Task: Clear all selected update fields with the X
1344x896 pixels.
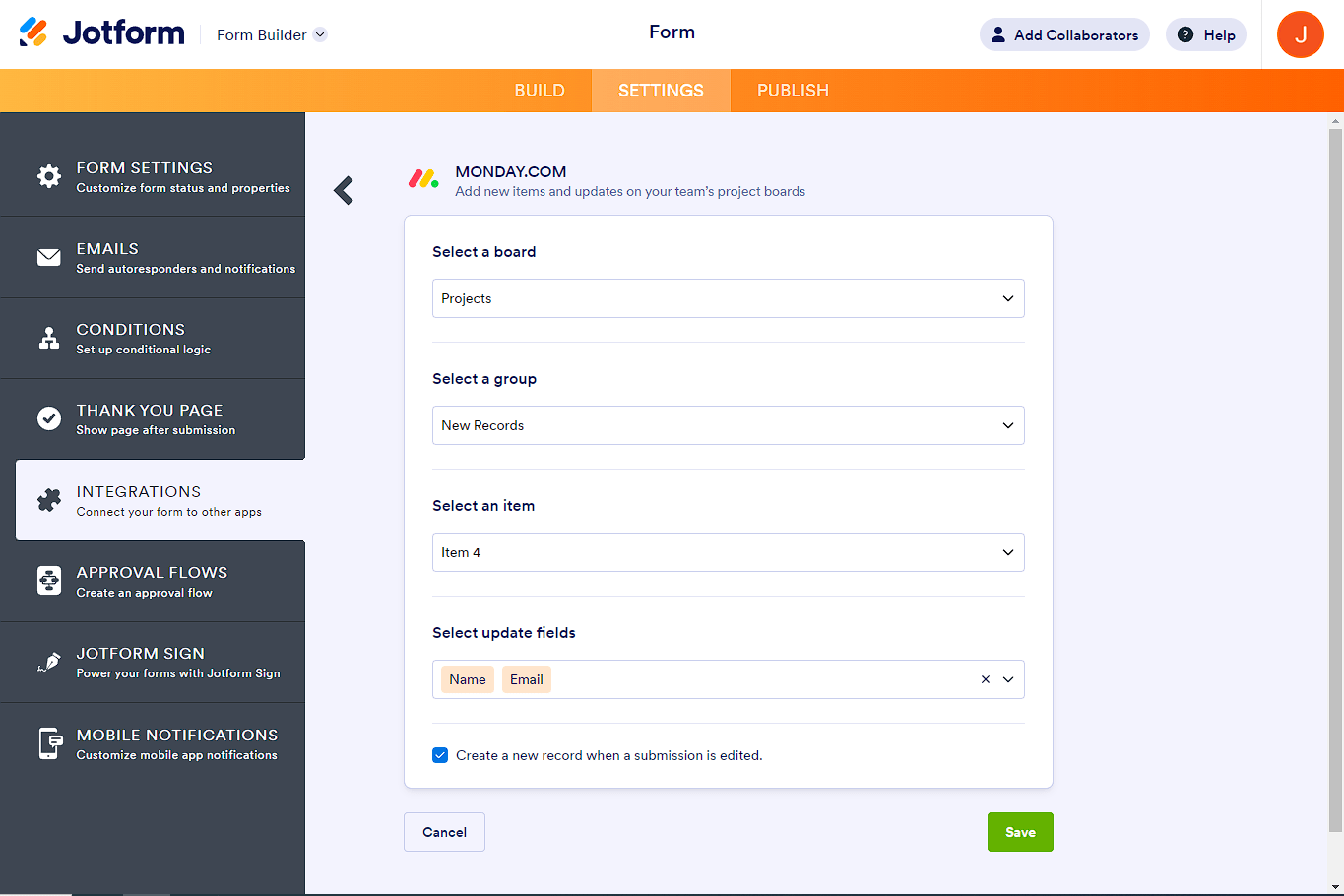Action: tap(985, 678)
